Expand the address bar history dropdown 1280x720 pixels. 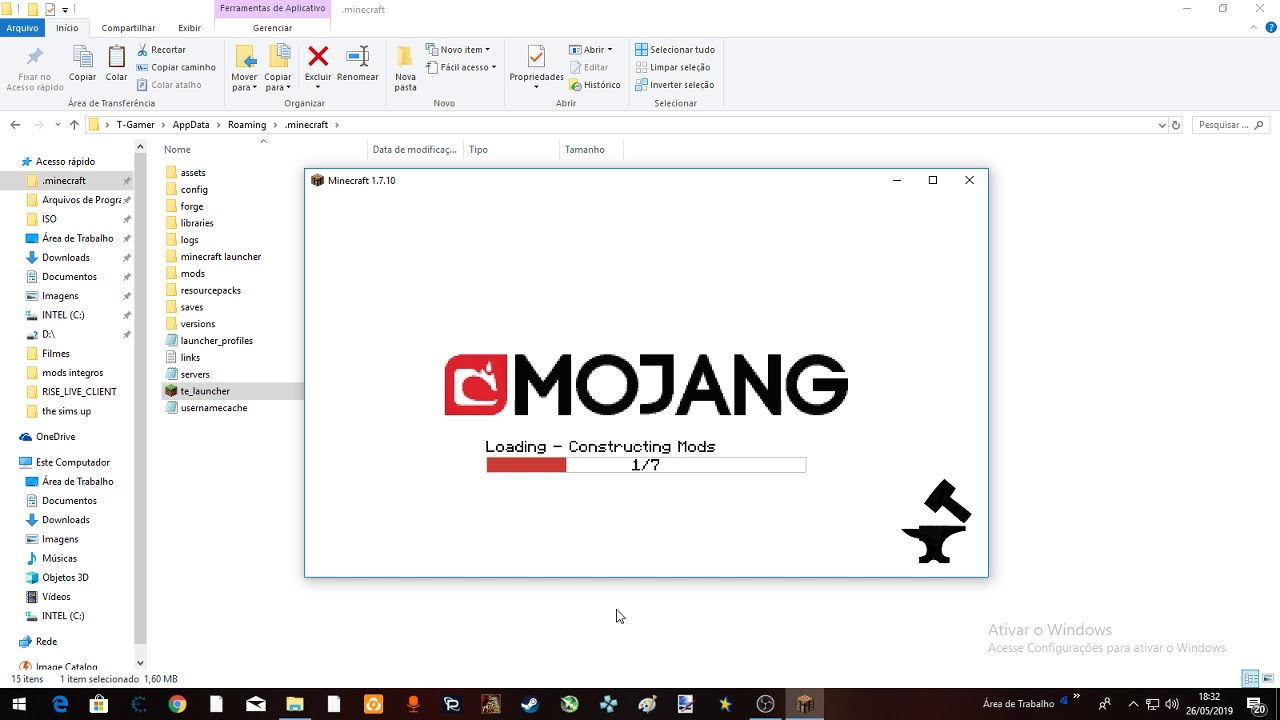click(1161, 125)
